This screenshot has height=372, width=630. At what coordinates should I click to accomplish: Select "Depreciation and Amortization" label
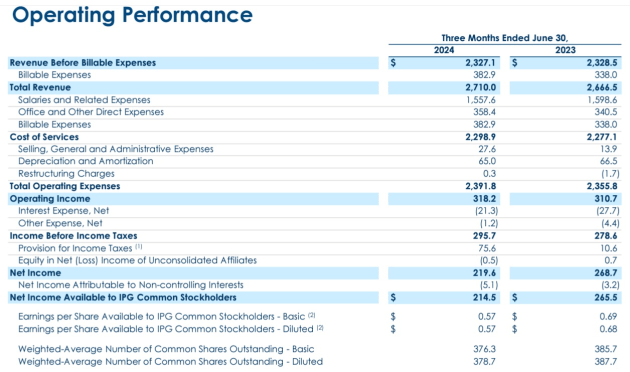(x=86, y=161)
